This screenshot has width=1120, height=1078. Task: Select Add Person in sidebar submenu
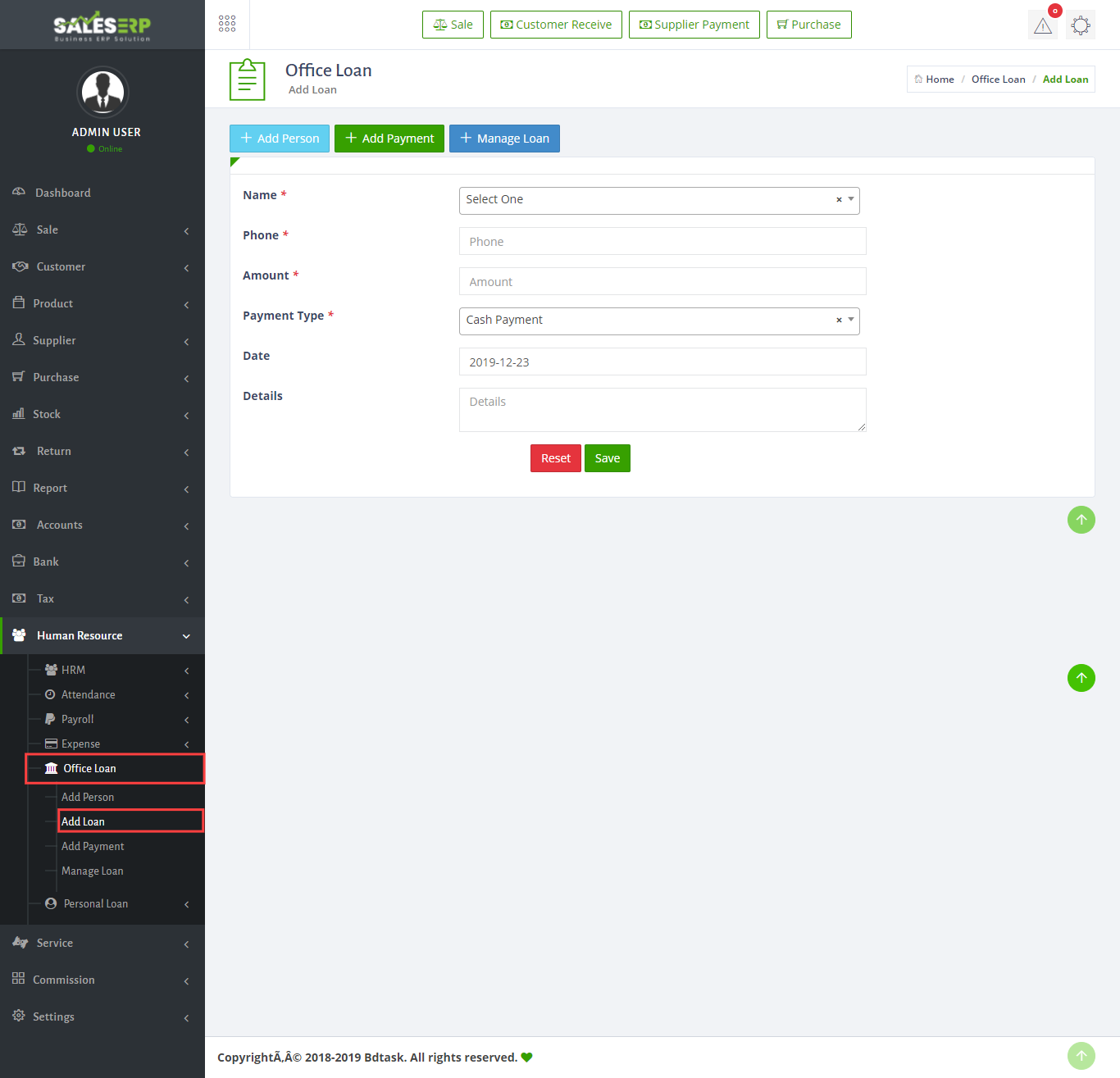pos(88,797)
